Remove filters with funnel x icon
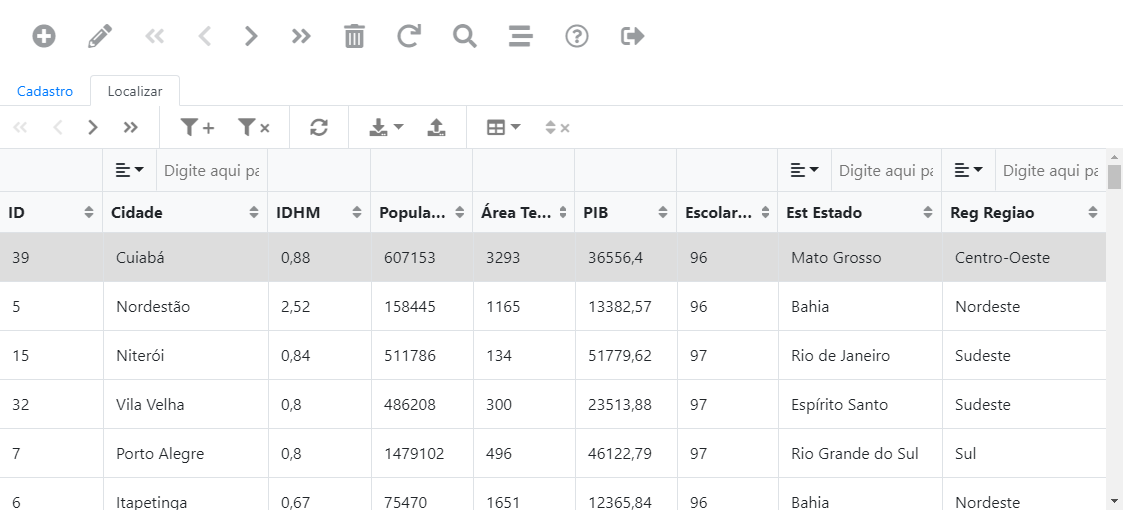The width and height of the screenshot is (1123, 510). 254,127
